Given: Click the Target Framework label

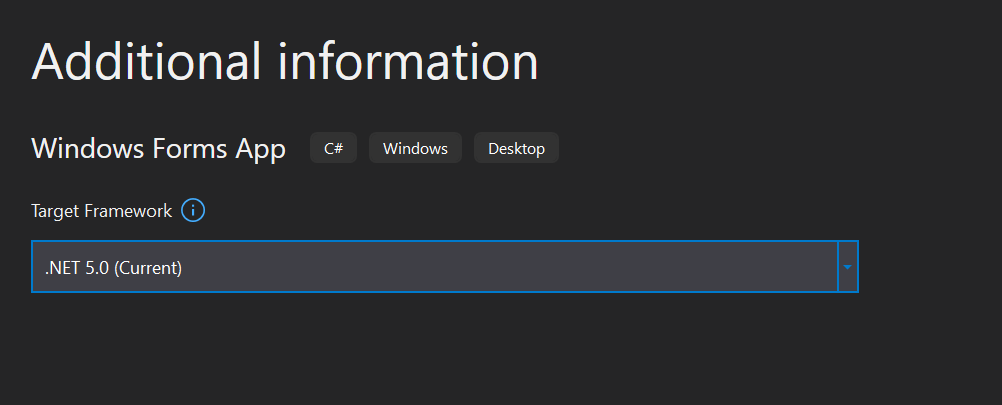Looking at the screenshot, I should [x=102, y=211].
